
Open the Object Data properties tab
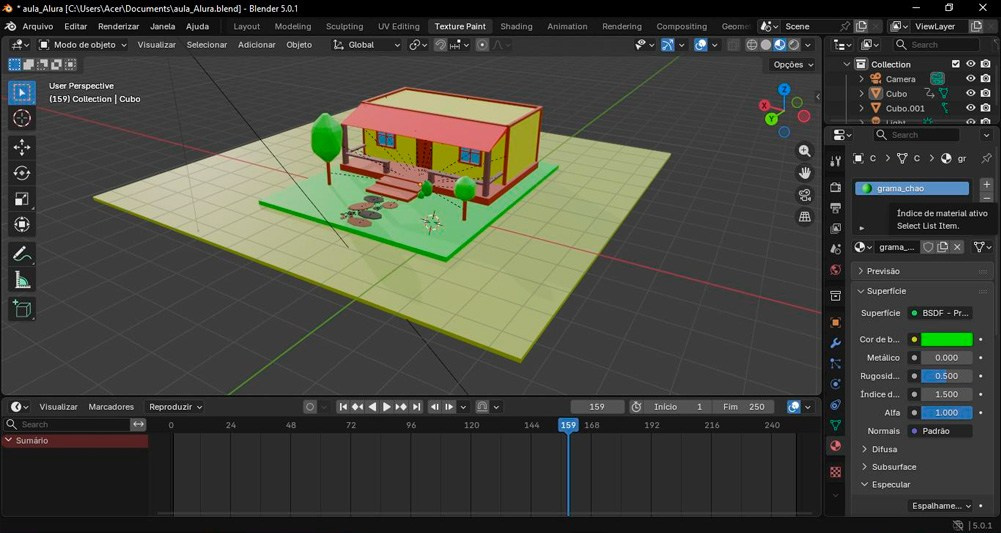click(x=836, y=425)
